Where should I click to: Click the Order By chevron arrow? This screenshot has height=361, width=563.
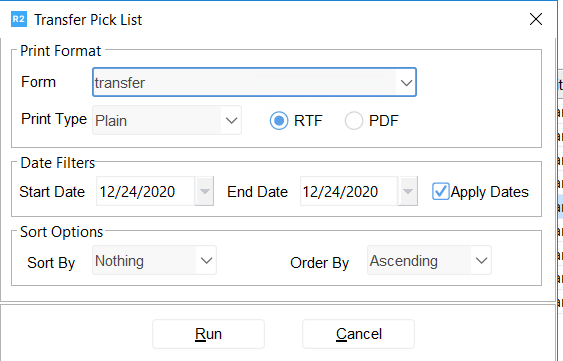[481, 260]
